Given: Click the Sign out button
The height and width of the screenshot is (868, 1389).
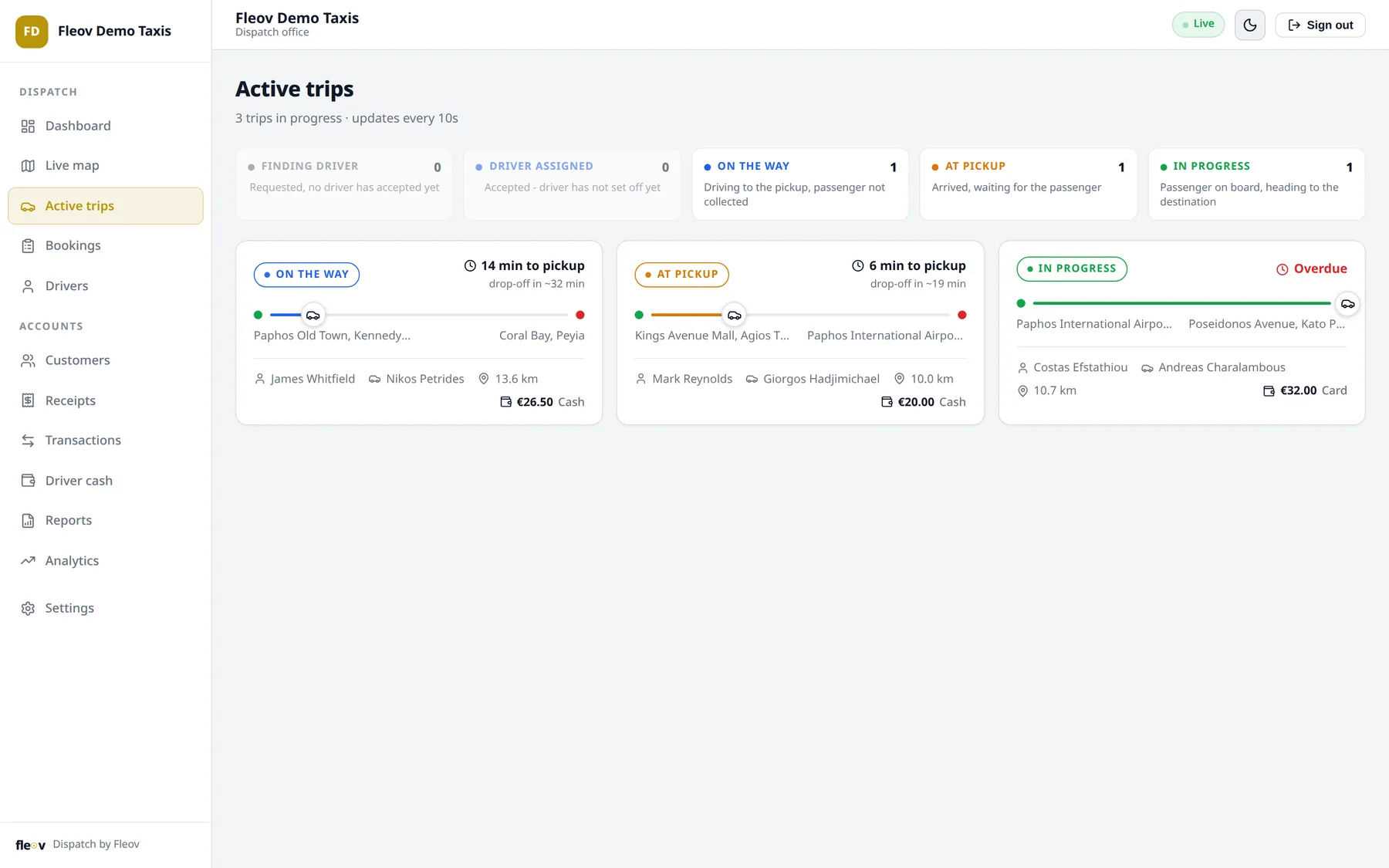Looking at the screenshot, I should click(x=1320, y=25).
